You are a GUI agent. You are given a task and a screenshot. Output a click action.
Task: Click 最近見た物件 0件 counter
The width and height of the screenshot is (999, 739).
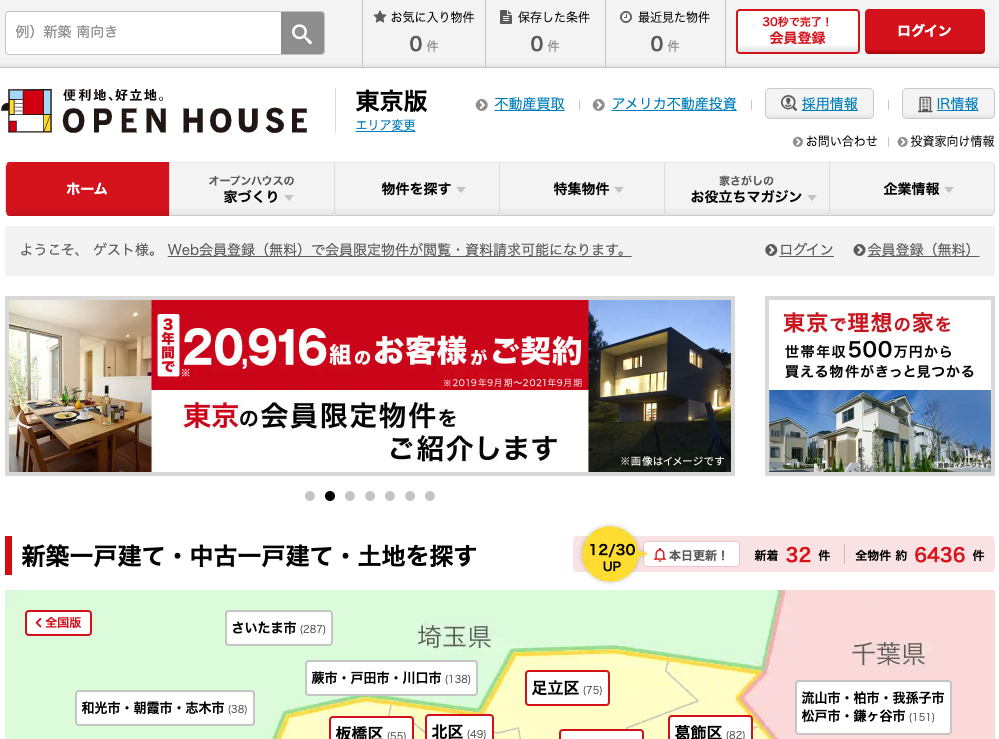pos(665,32)
